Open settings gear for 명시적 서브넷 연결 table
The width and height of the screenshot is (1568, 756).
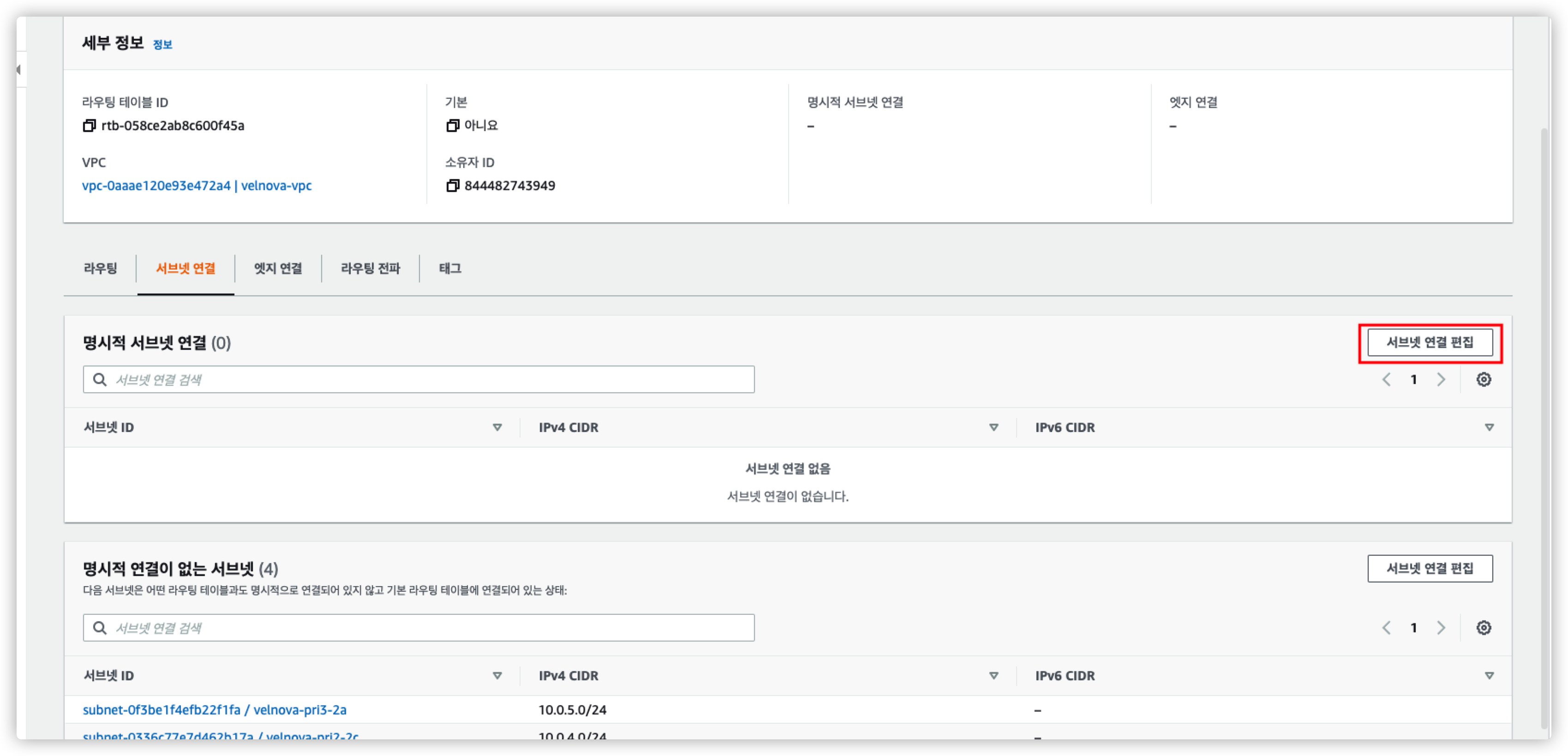click(1484, 380)
